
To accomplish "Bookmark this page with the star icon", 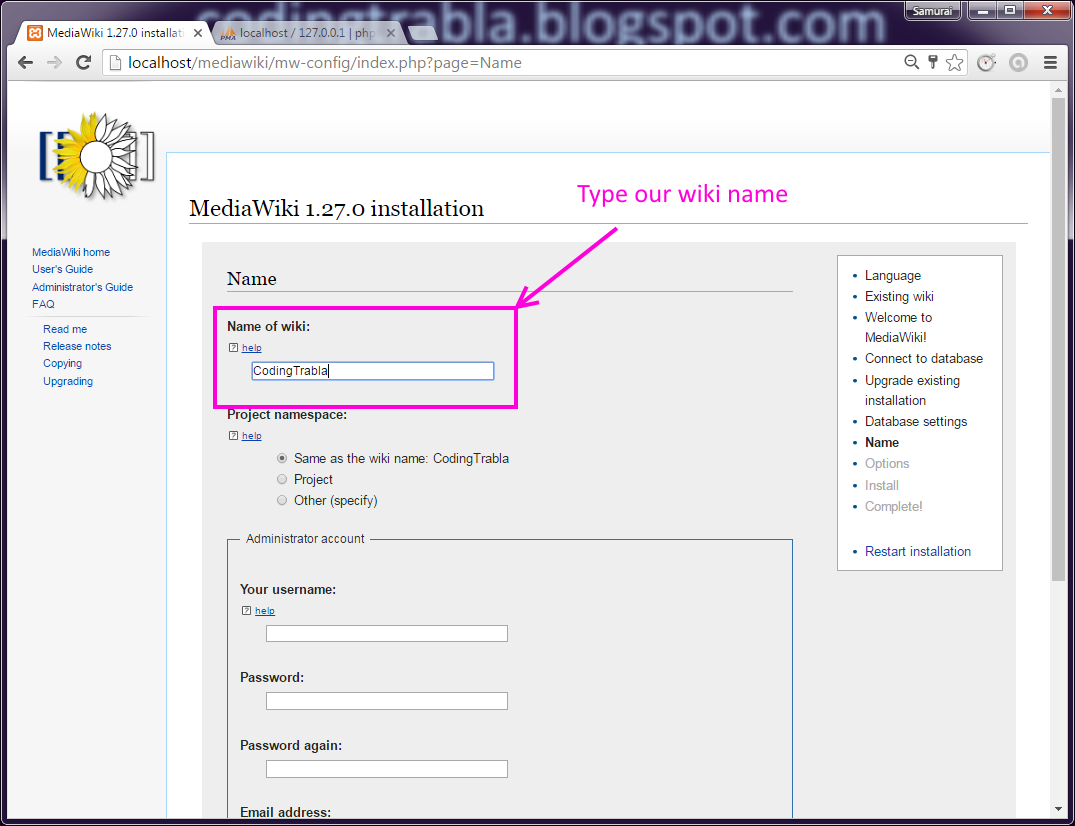I will 954,63.
